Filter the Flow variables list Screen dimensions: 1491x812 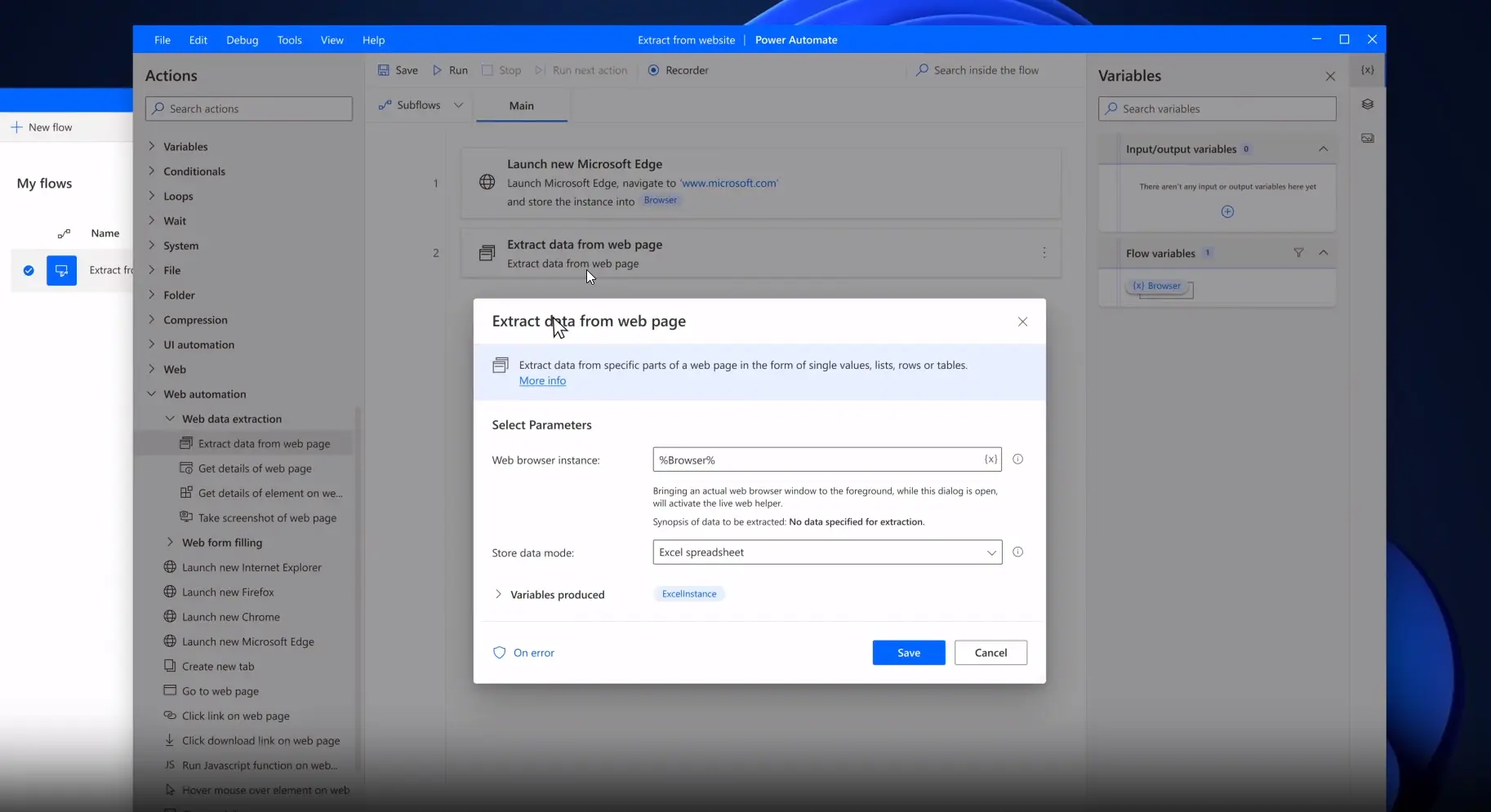point(1298,253)
